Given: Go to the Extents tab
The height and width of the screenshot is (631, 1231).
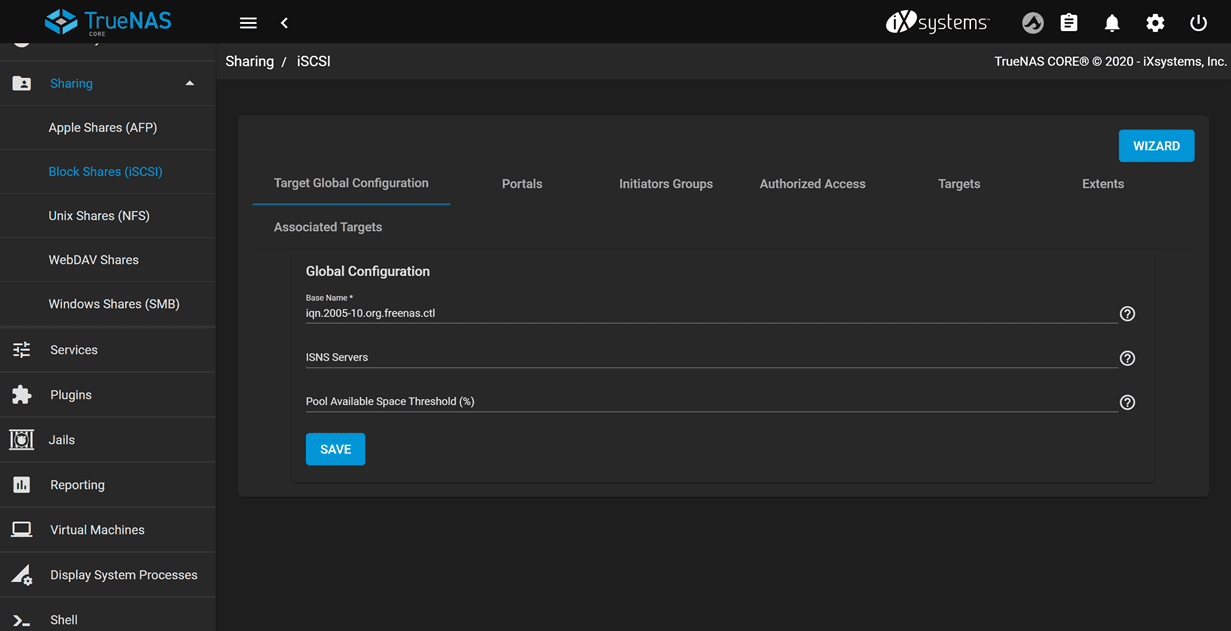Looking at the screenshot, I should (x=1103, y=184).
